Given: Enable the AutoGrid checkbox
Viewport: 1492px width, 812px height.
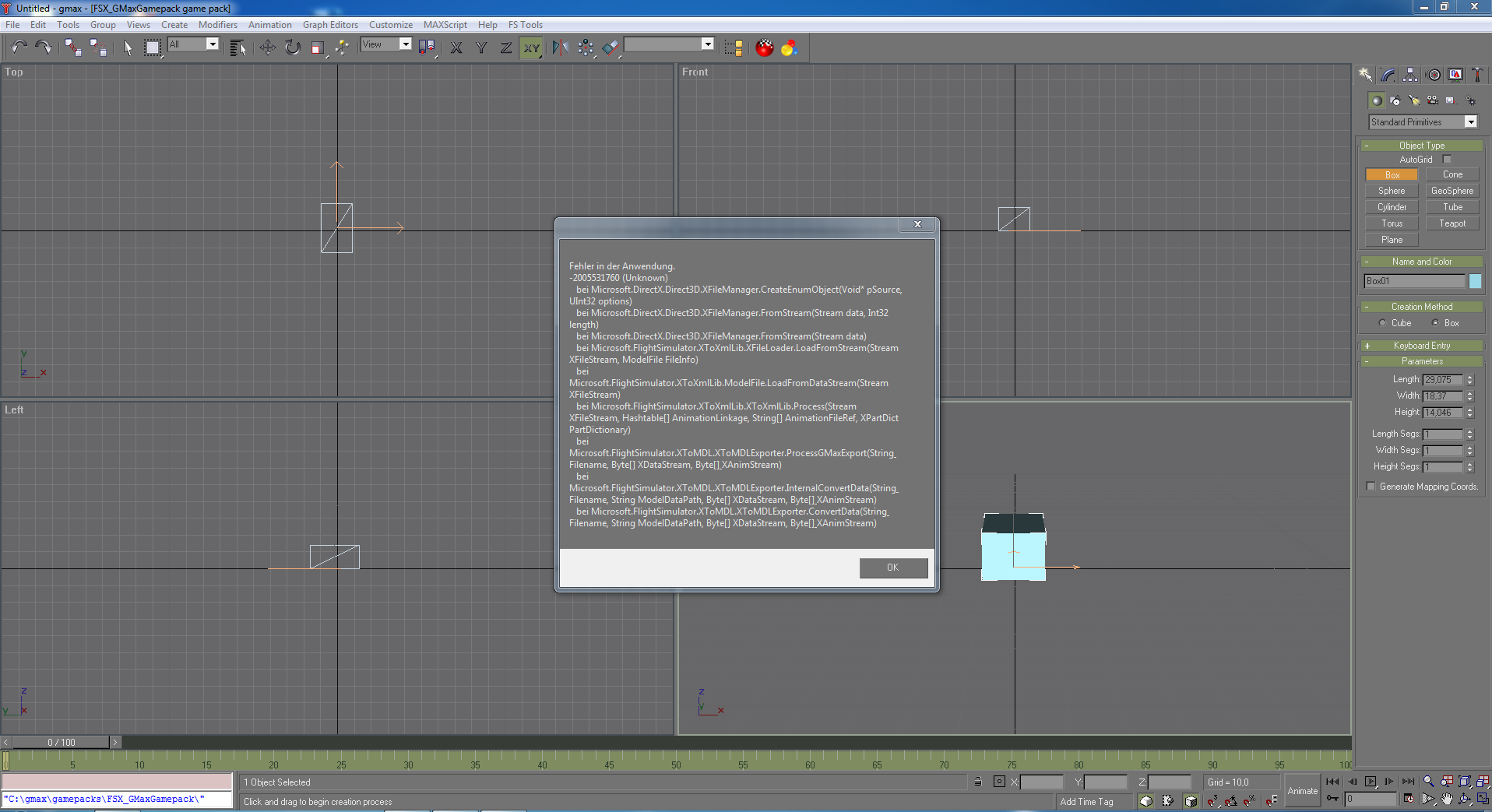Looking at the screenshot, I should tap(1447, 160).
